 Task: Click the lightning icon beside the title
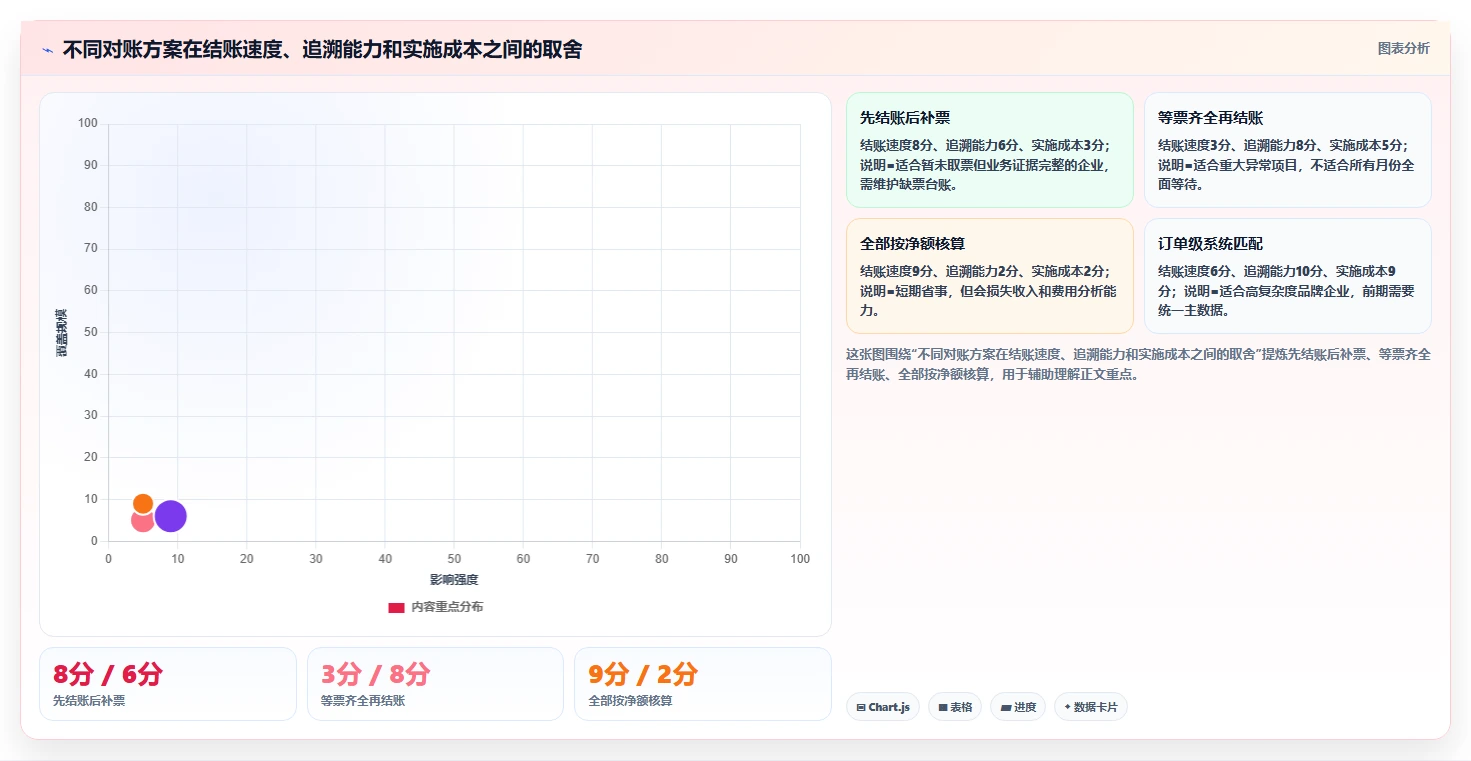coord(48,50)
